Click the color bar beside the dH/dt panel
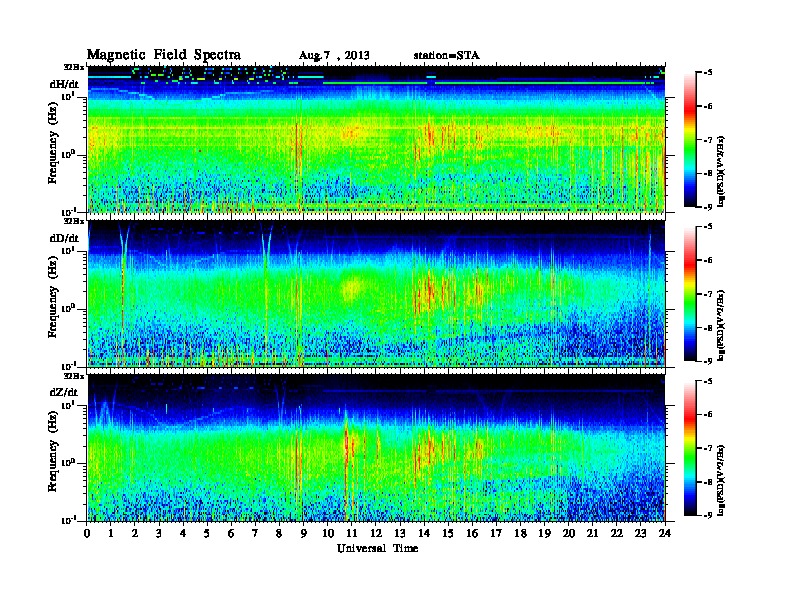This screenshot has height=612, width=792. (x=690, y=139)
